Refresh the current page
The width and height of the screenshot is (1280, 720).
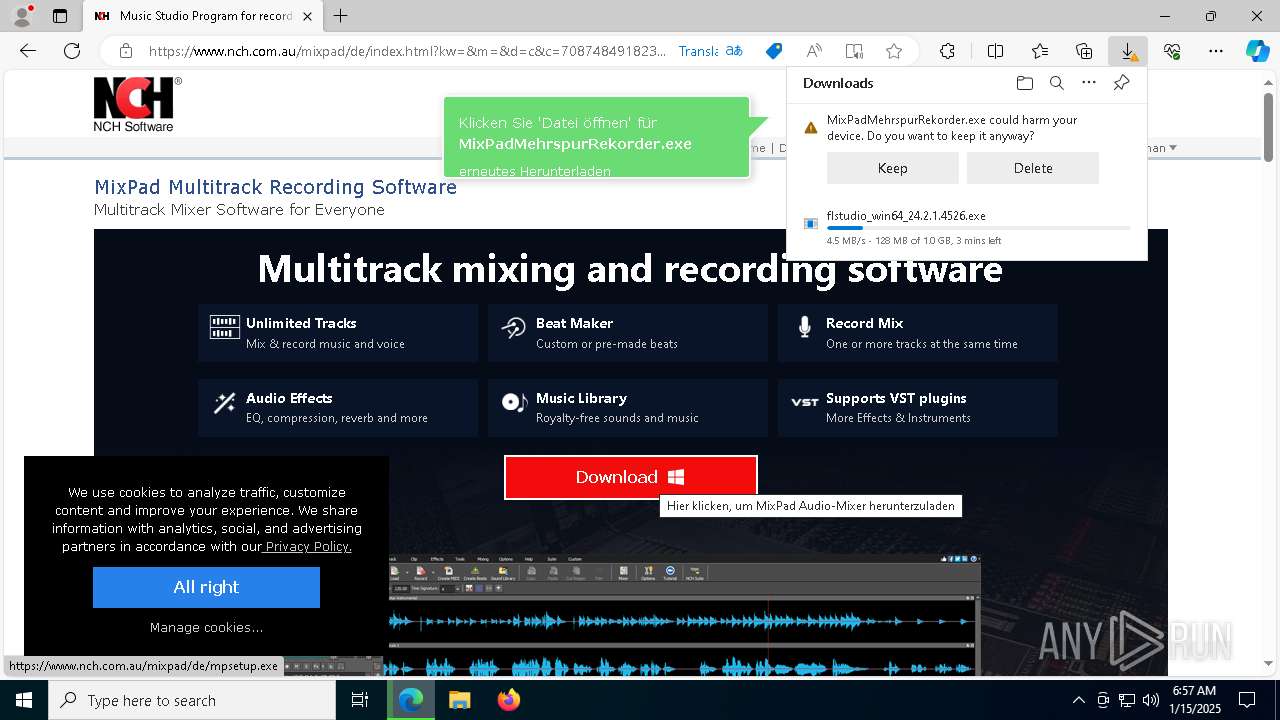(x=72, y=51)
